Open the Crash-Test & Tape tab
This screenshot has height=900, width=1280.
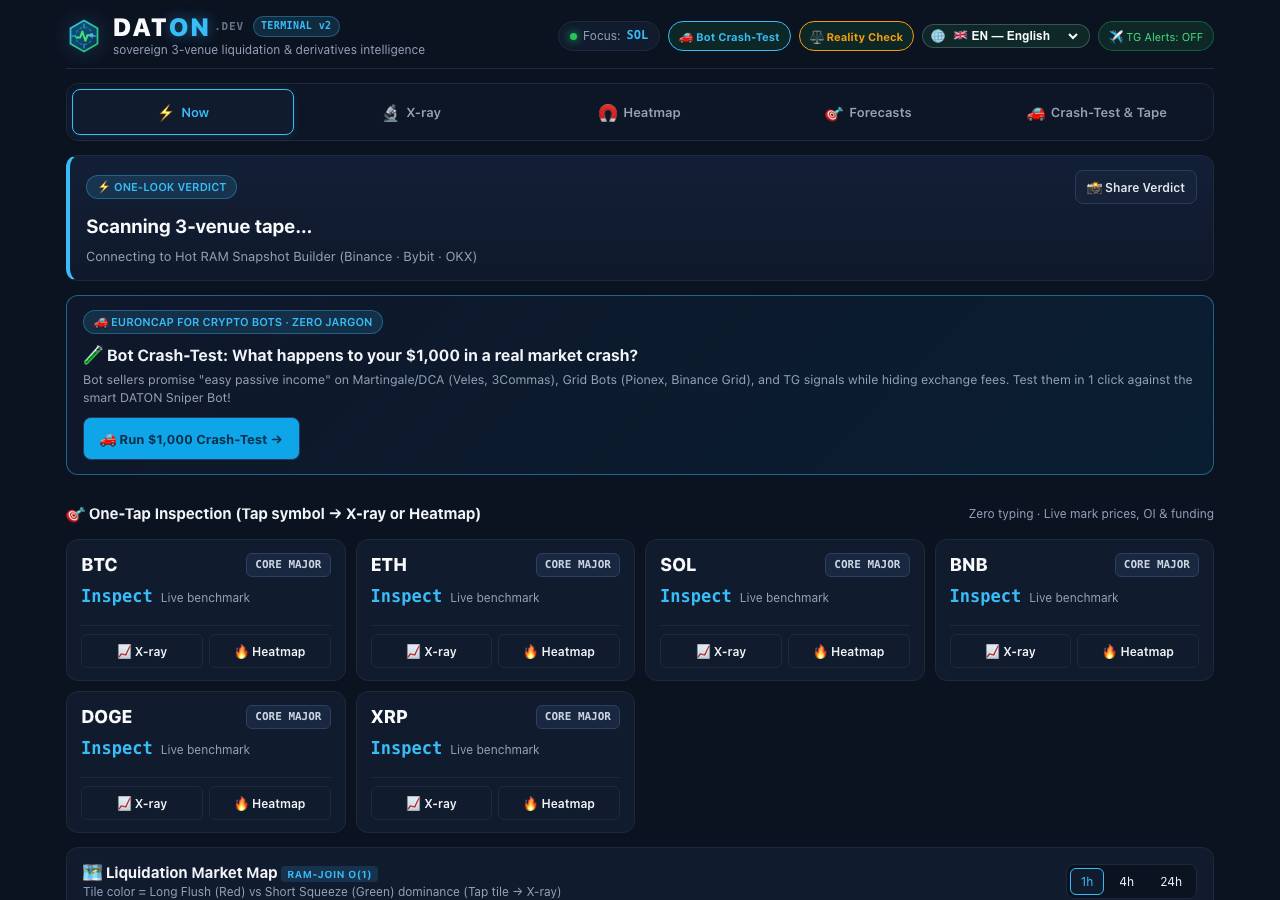click(x=1096, y=112)
